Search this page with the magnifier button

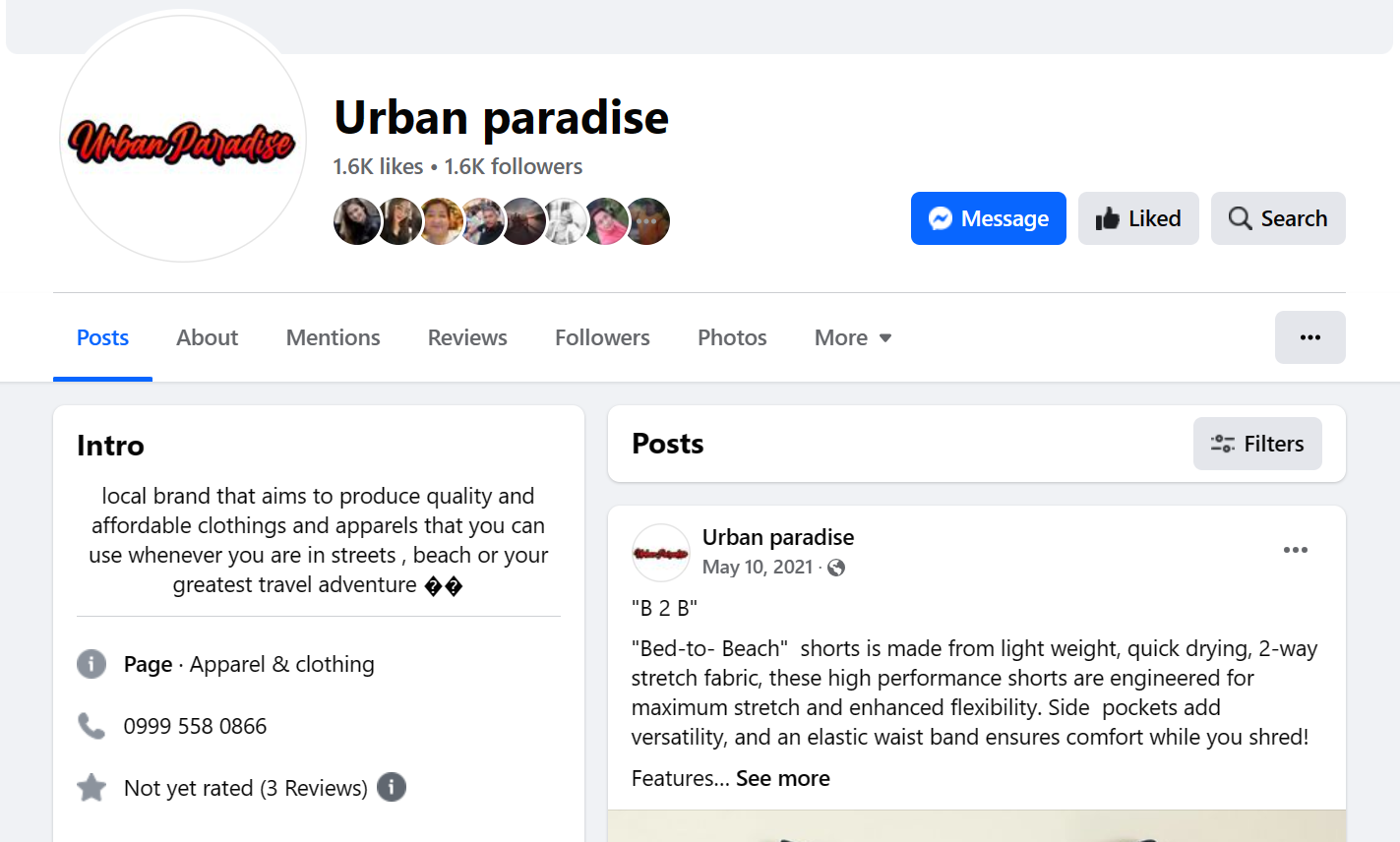point(1278,218)
